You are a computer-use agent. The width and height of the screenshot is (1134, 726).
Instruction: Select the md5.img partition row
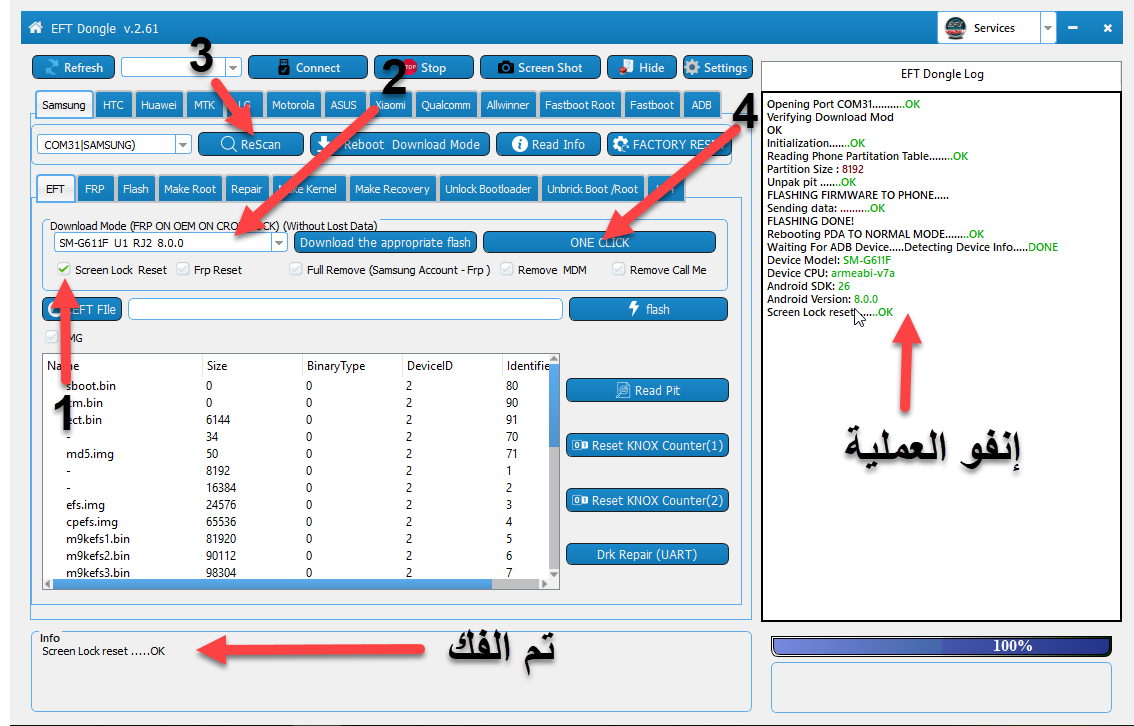coord(297,454)
